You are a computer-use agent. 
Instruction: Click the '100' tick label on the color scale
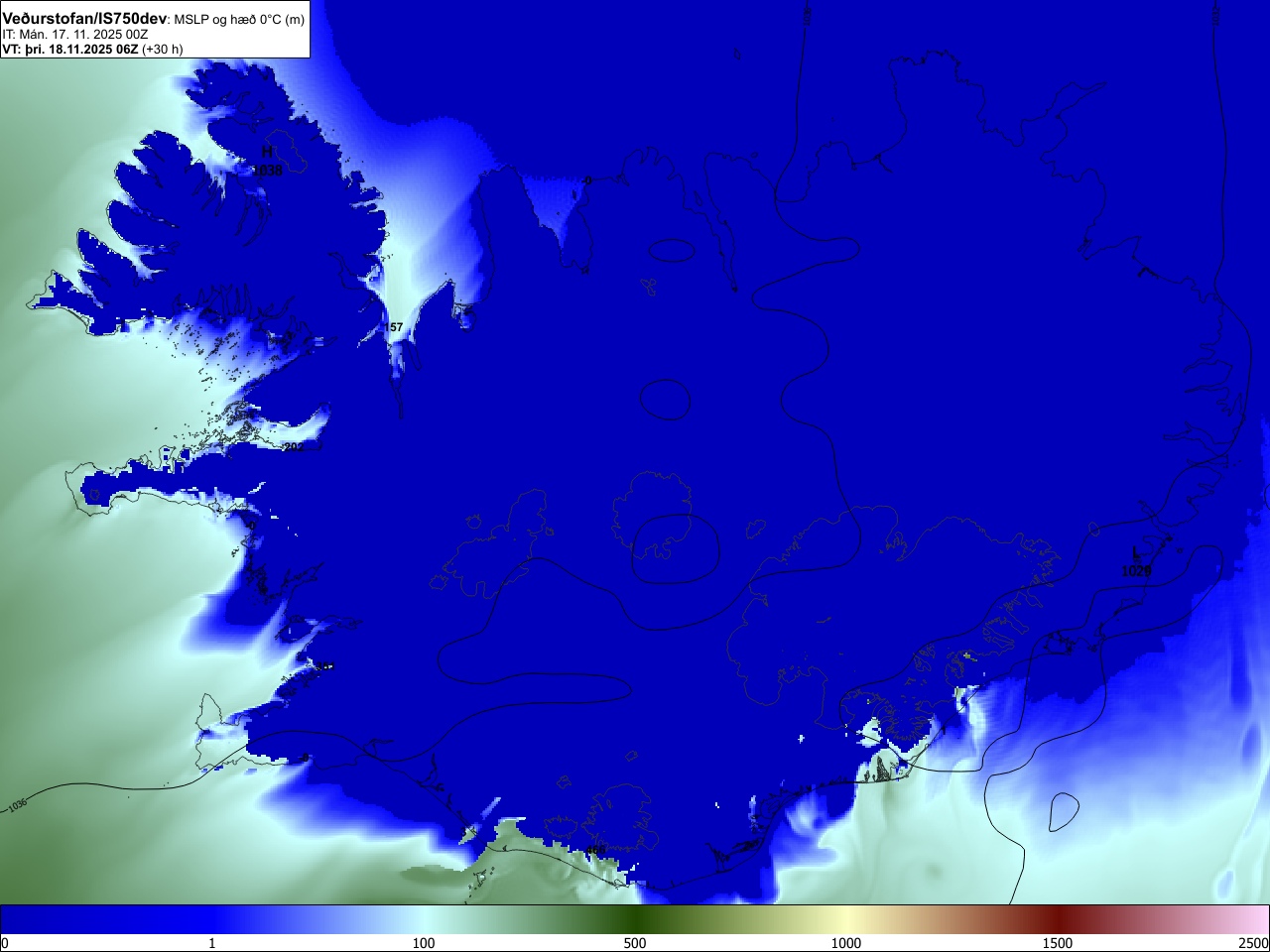pos(424,943)
